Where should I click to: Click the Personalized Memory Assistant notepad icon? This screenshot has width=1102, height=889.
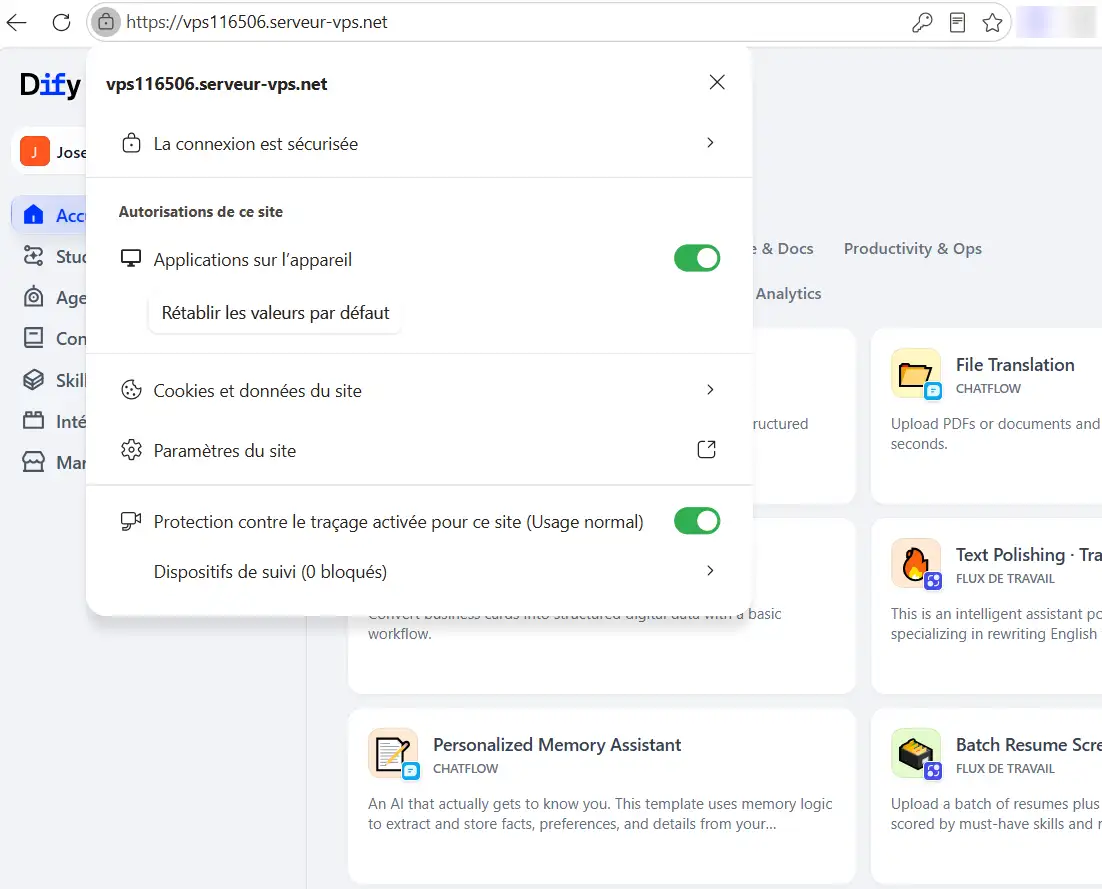pyautogui.click(x=393, y=753)
